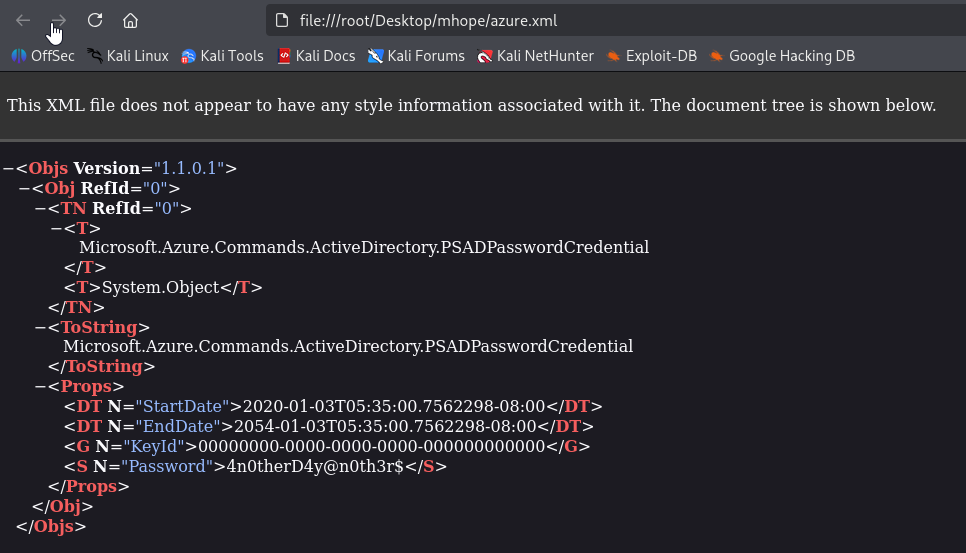
Task: Focus the address bar showing azure.xml path
Action: [x=616, y=20]
